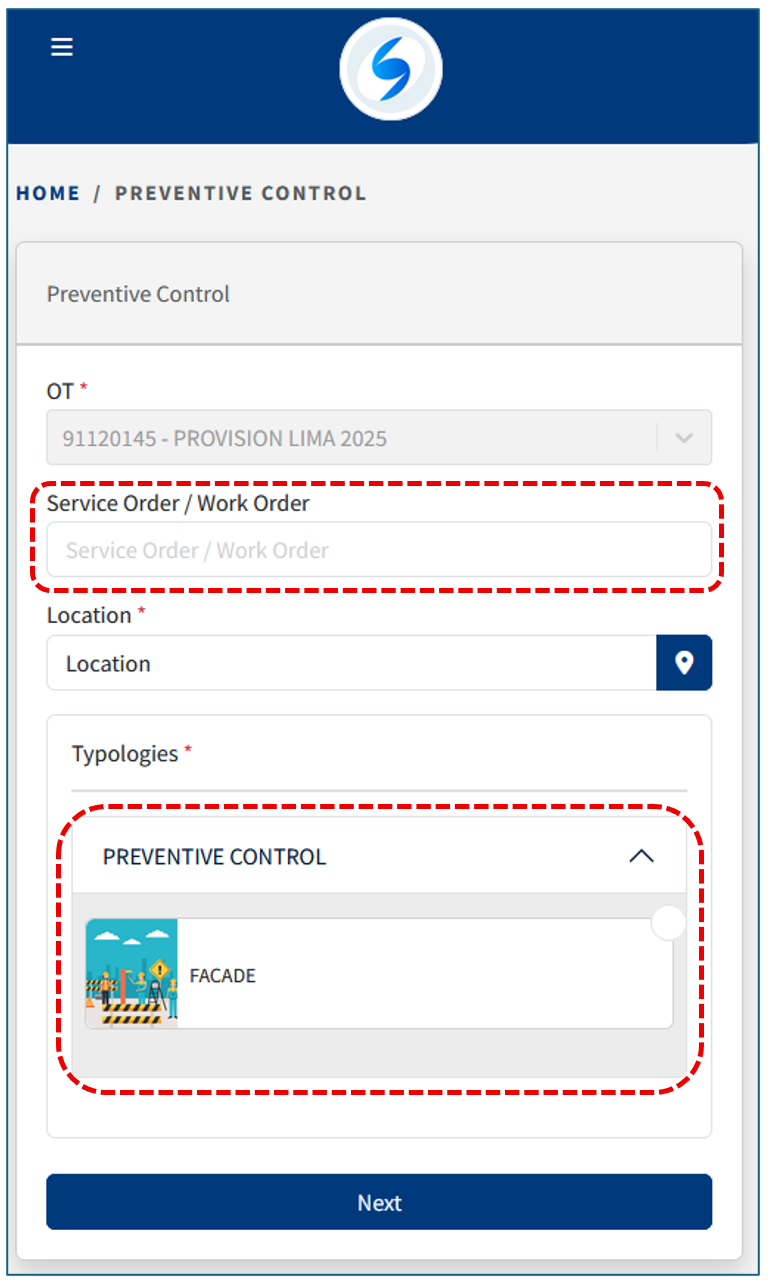Click the Preventive Control card header
768x1285 pixels.
(x=138, y=294)
